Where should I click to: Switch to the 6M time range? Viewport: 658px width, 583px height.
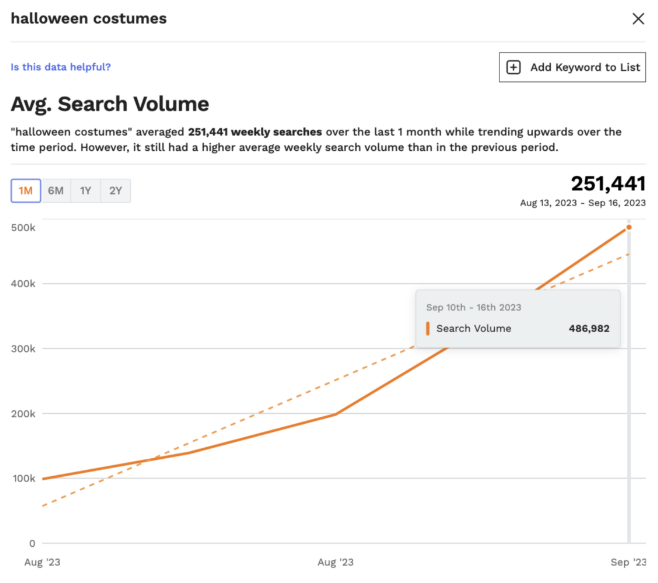click(x=56, y=190)
